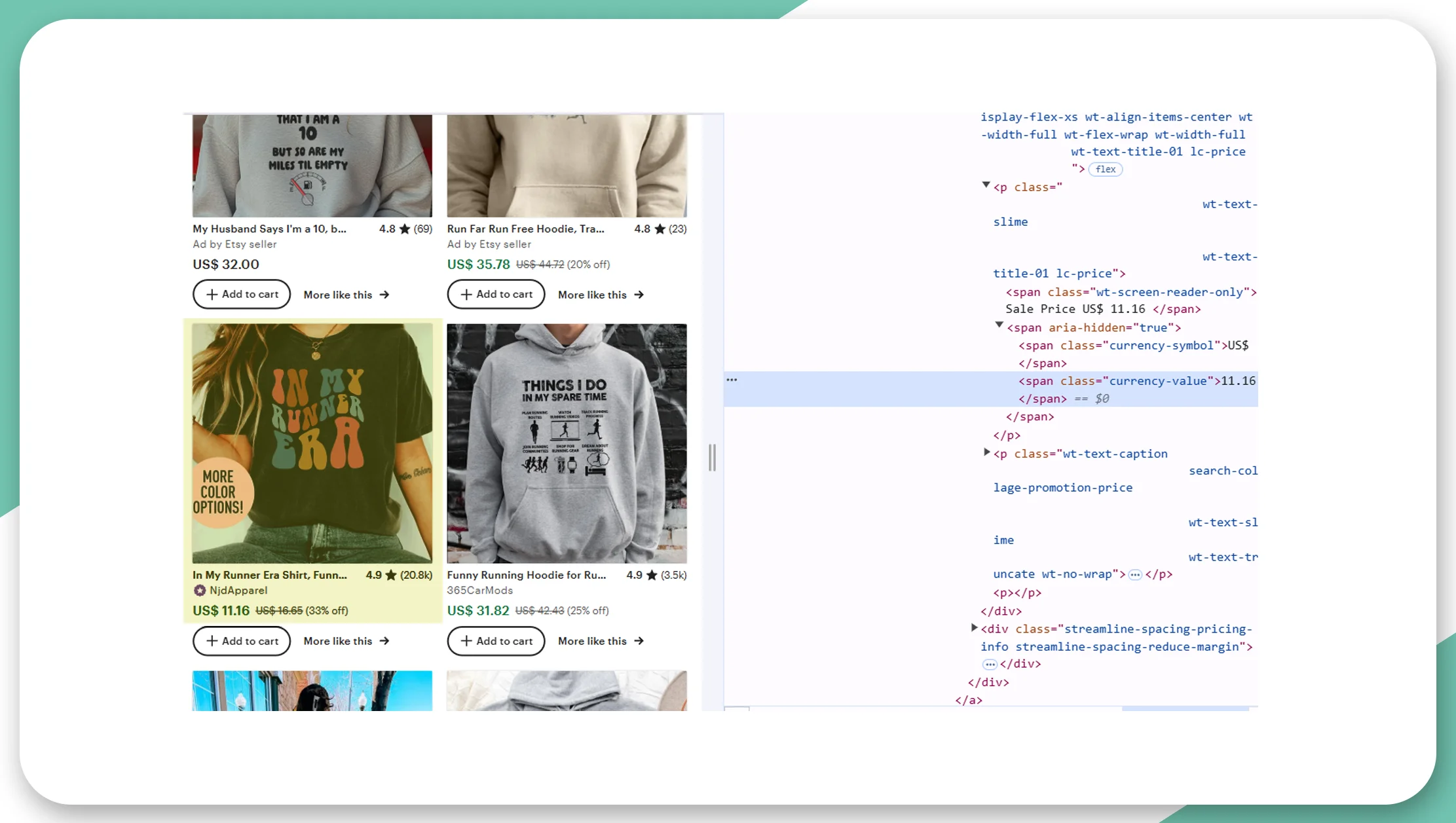
Task: Click the closing anchor tag icon
Action: (x=968, y=699)
